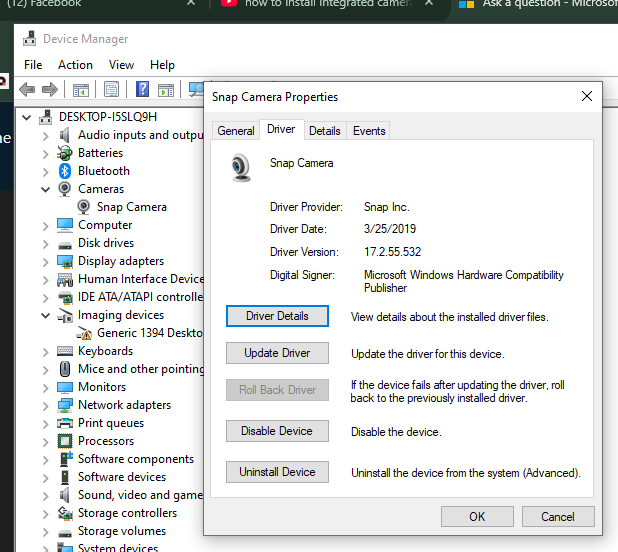Switch to the General tab

pos(236,131)
